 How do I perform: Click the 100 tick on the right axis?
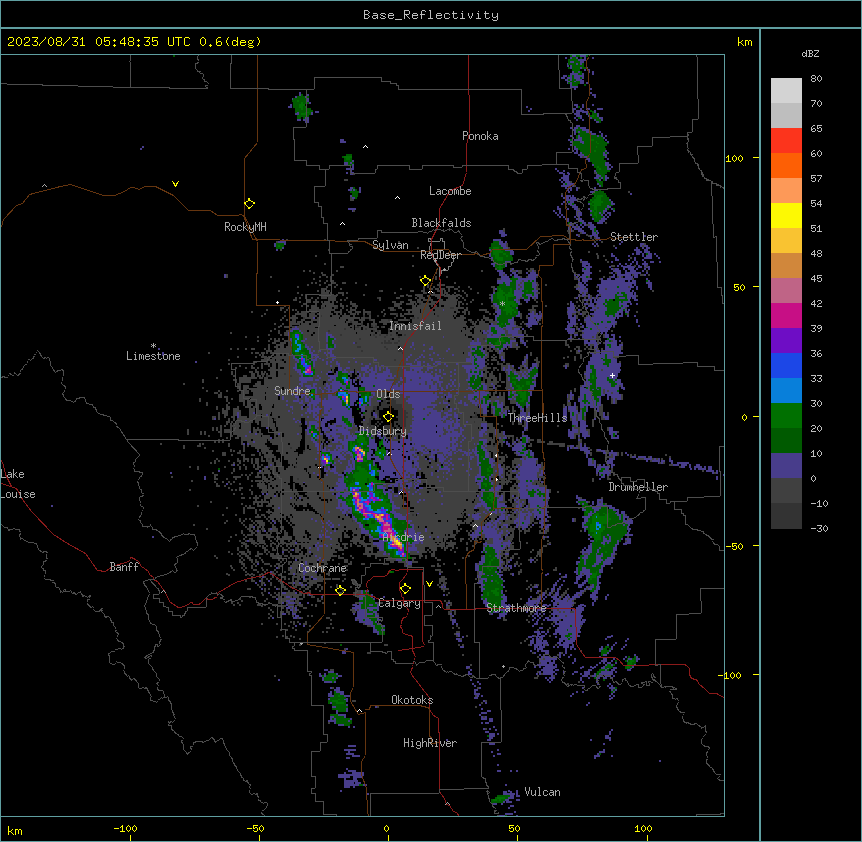pos(734,158)
